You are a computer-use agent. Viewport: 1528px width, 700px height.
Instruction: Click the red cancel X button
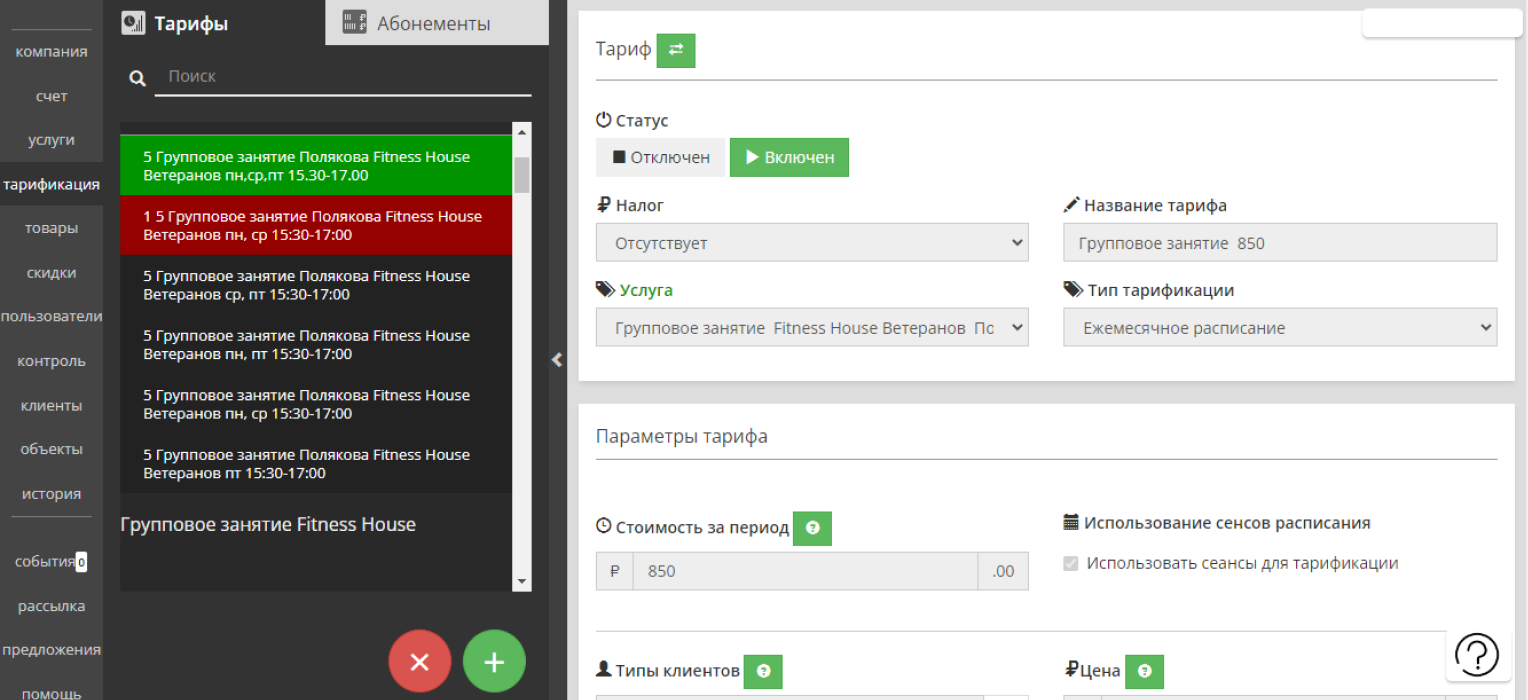(420, 662)
